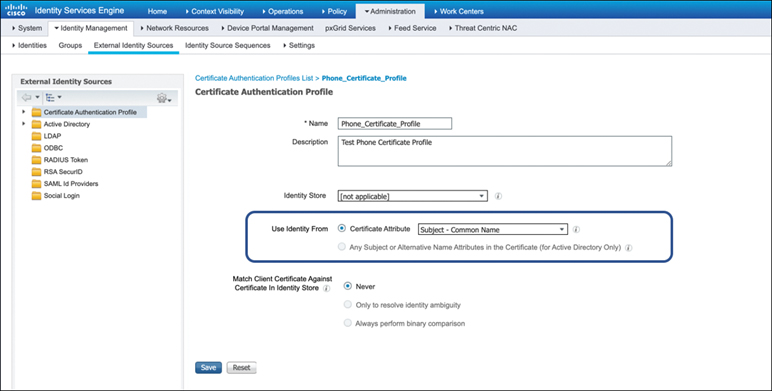Select Any Subject or Alternative Name Attributes radio
Screen dimensions: 772x391
(342, 247)
